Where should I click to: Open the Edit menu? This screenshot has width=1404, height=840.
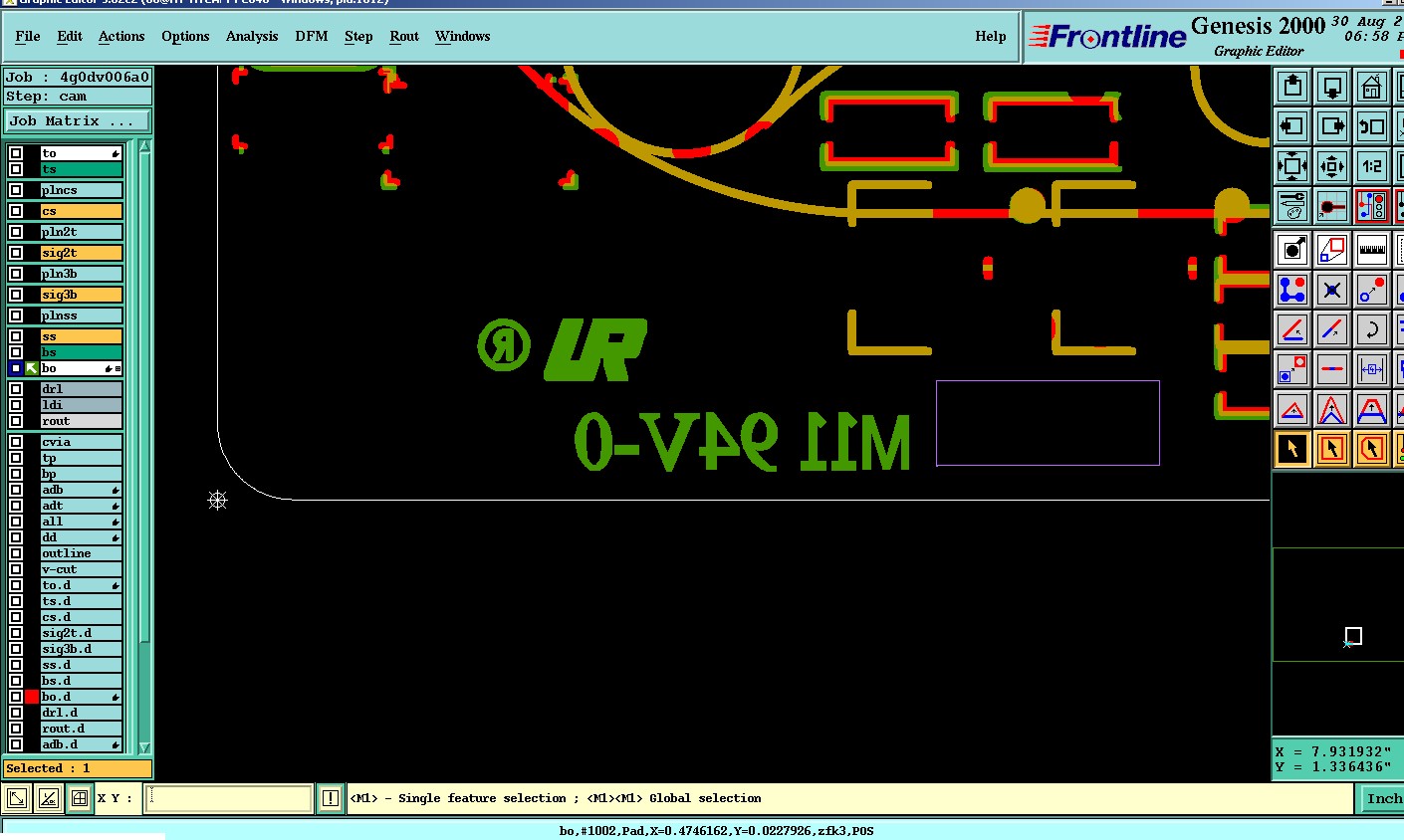pyautogui.click(x=70, y=36)
